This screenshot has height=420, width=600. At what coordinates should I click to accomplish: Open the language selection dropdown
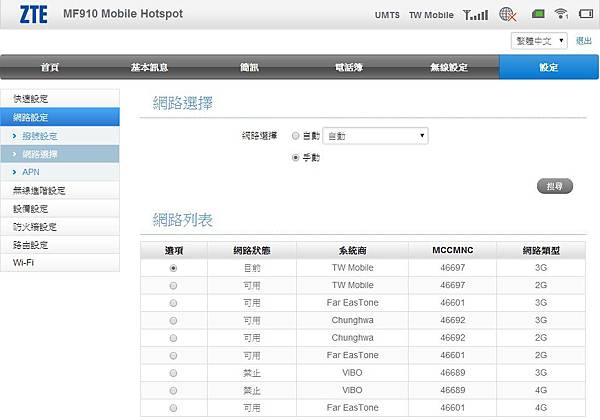(x=539, y=41)
